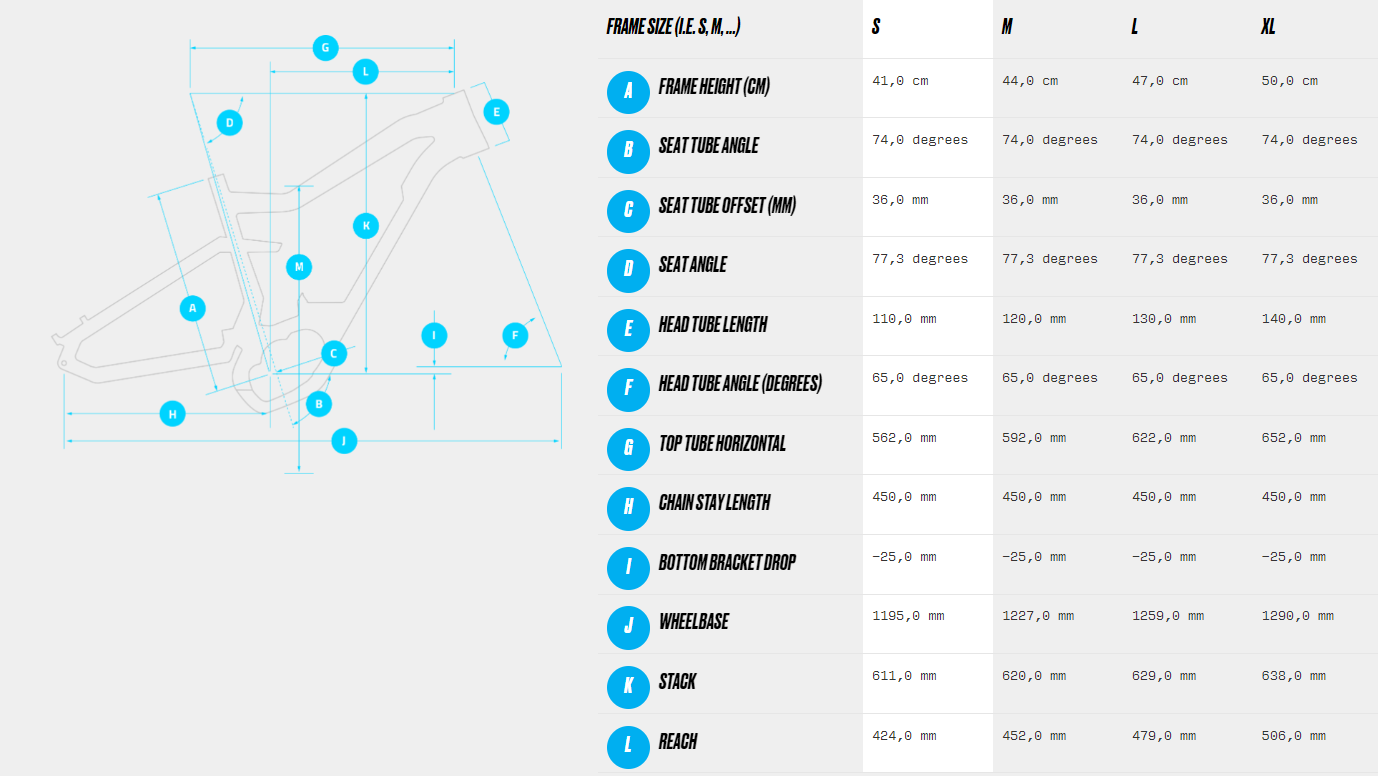Select the 'J' wheelbase marker on diagram
The width and height of the screenshot is (1378, 776).
[x=344, y=440]
